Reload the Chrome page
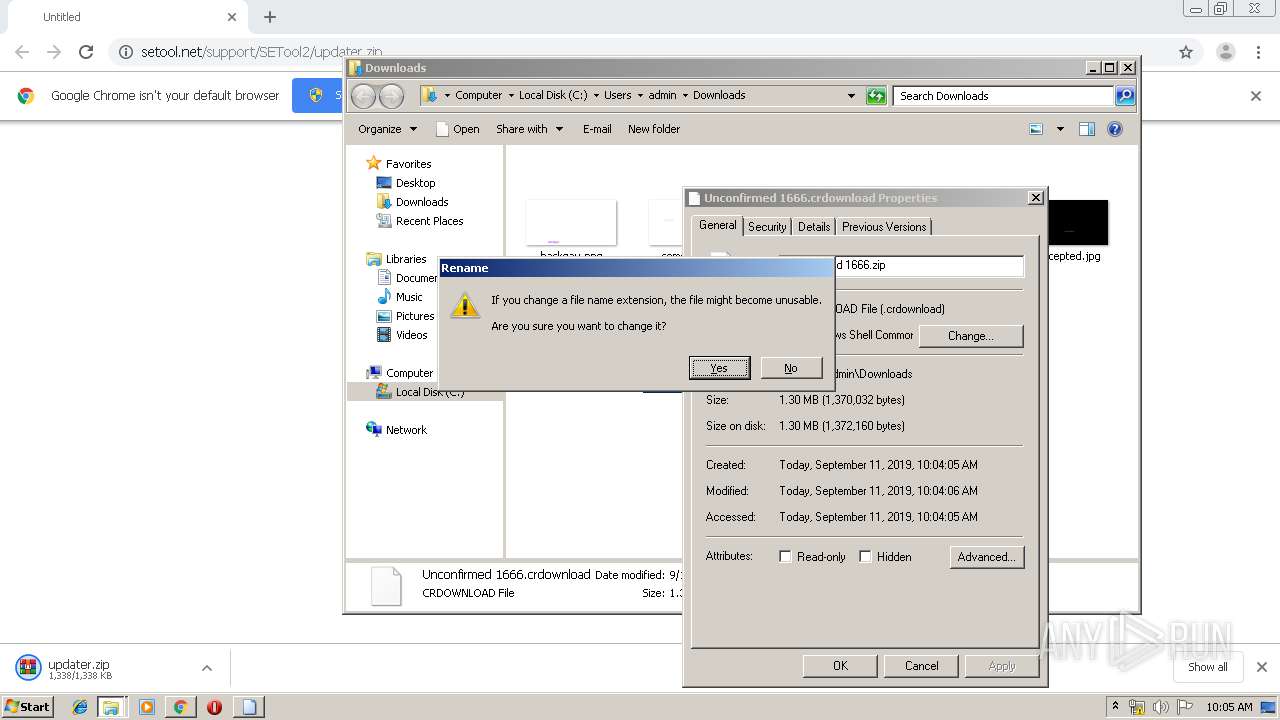This screenshot has width=1280, height=720. point(86,52)
